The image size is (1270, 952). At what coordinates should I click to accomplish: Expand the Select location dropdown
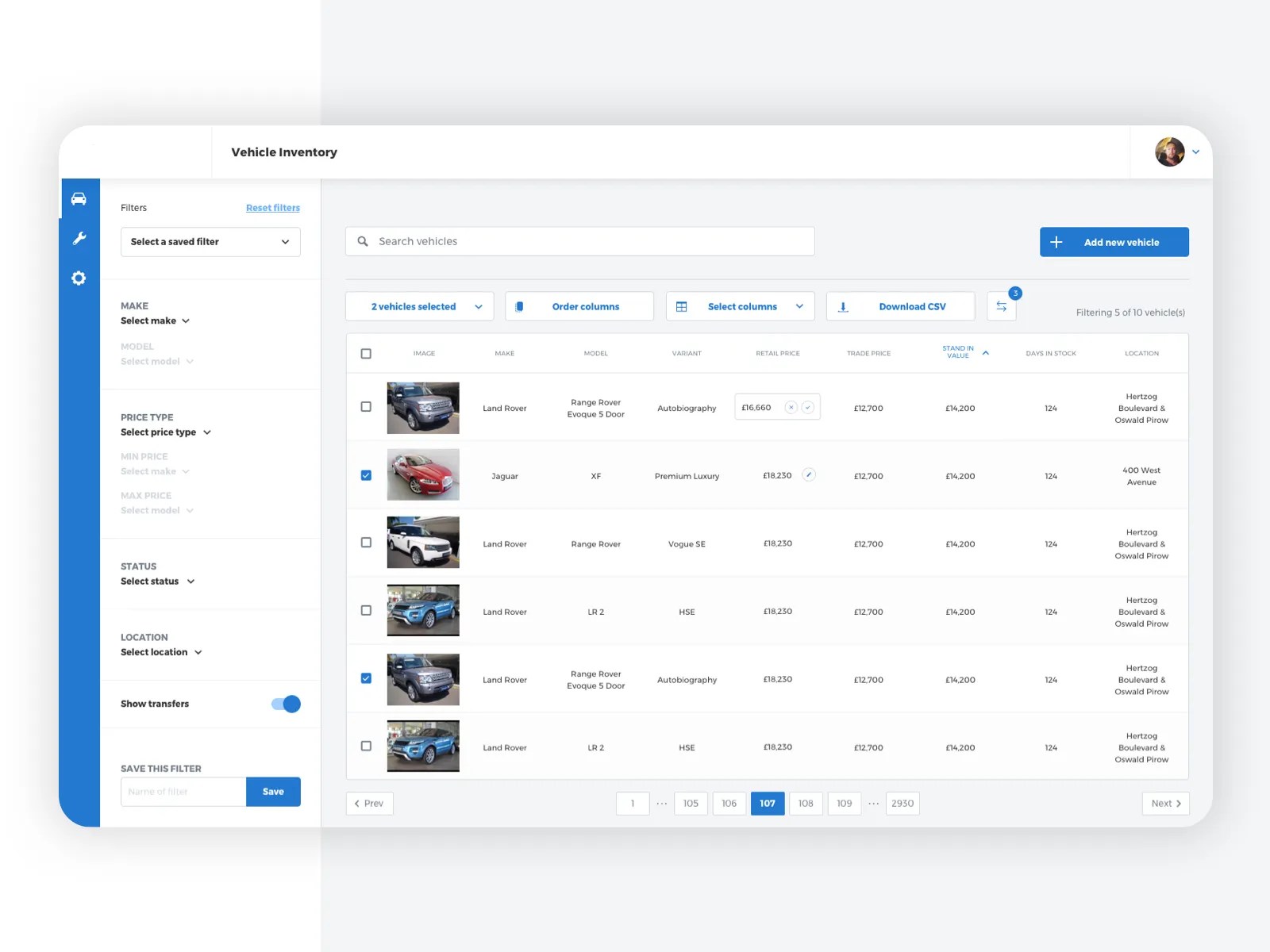(x=161, y=652)
